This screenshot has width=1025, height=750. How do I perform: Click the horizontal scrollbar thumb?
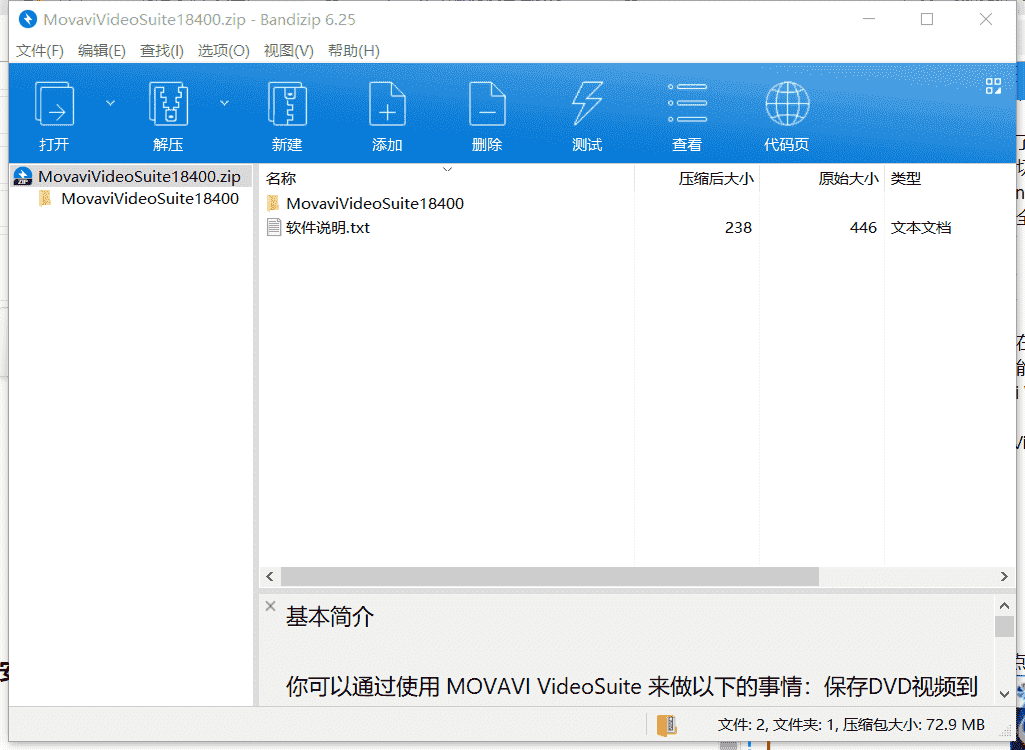(550, 576)
